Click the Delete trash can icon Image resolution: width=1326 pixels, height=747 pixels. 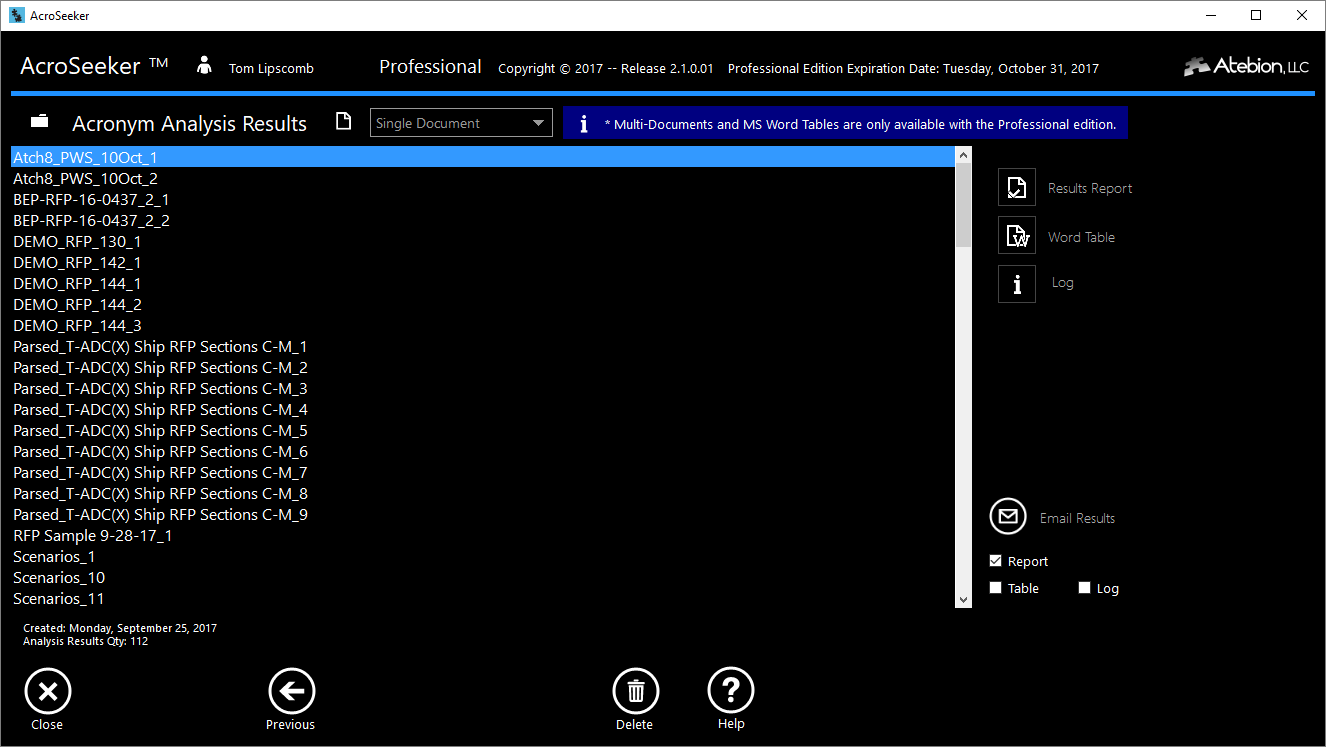pos(635,691)
